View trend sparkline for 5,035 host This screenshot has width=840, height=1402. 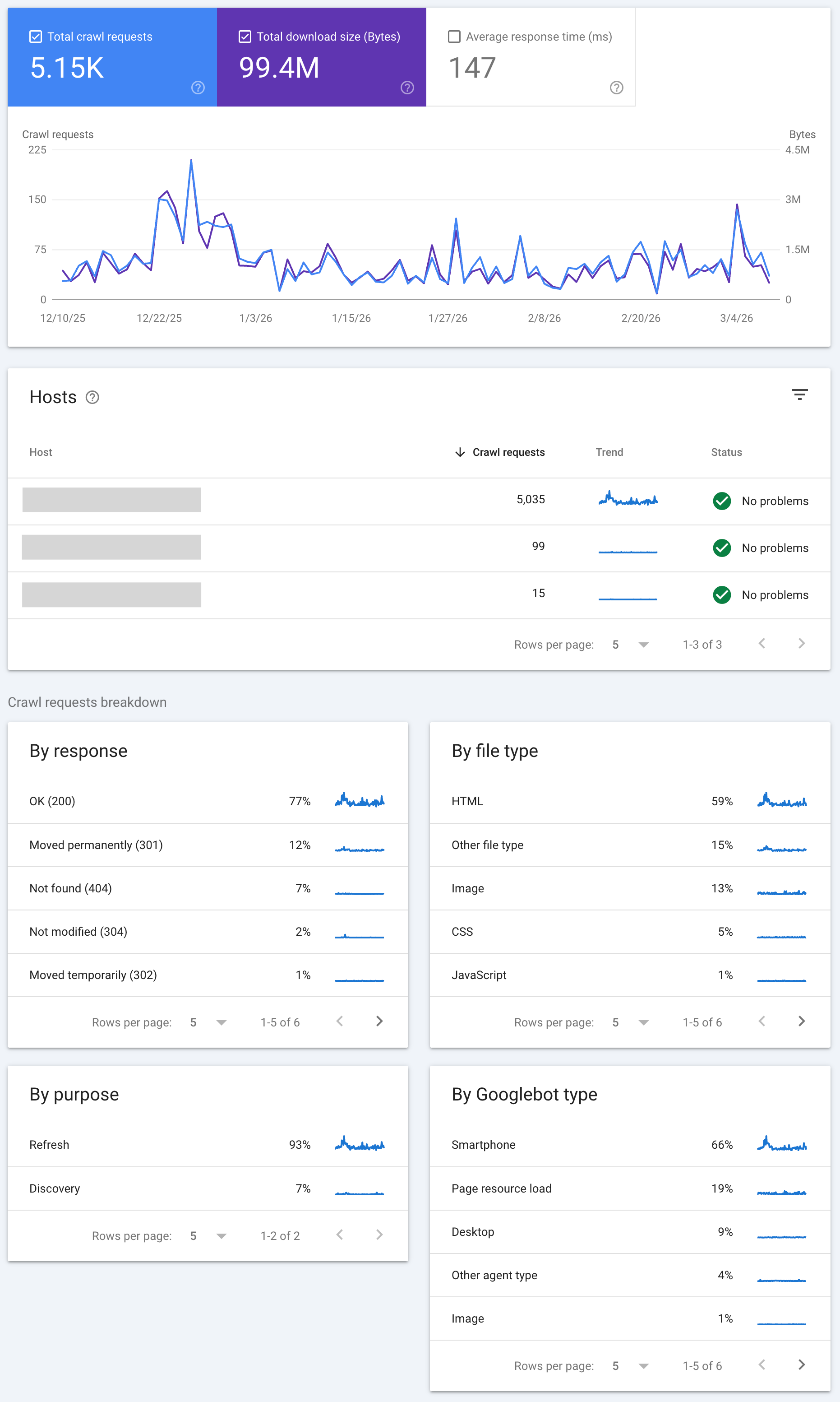pos(628,499)
